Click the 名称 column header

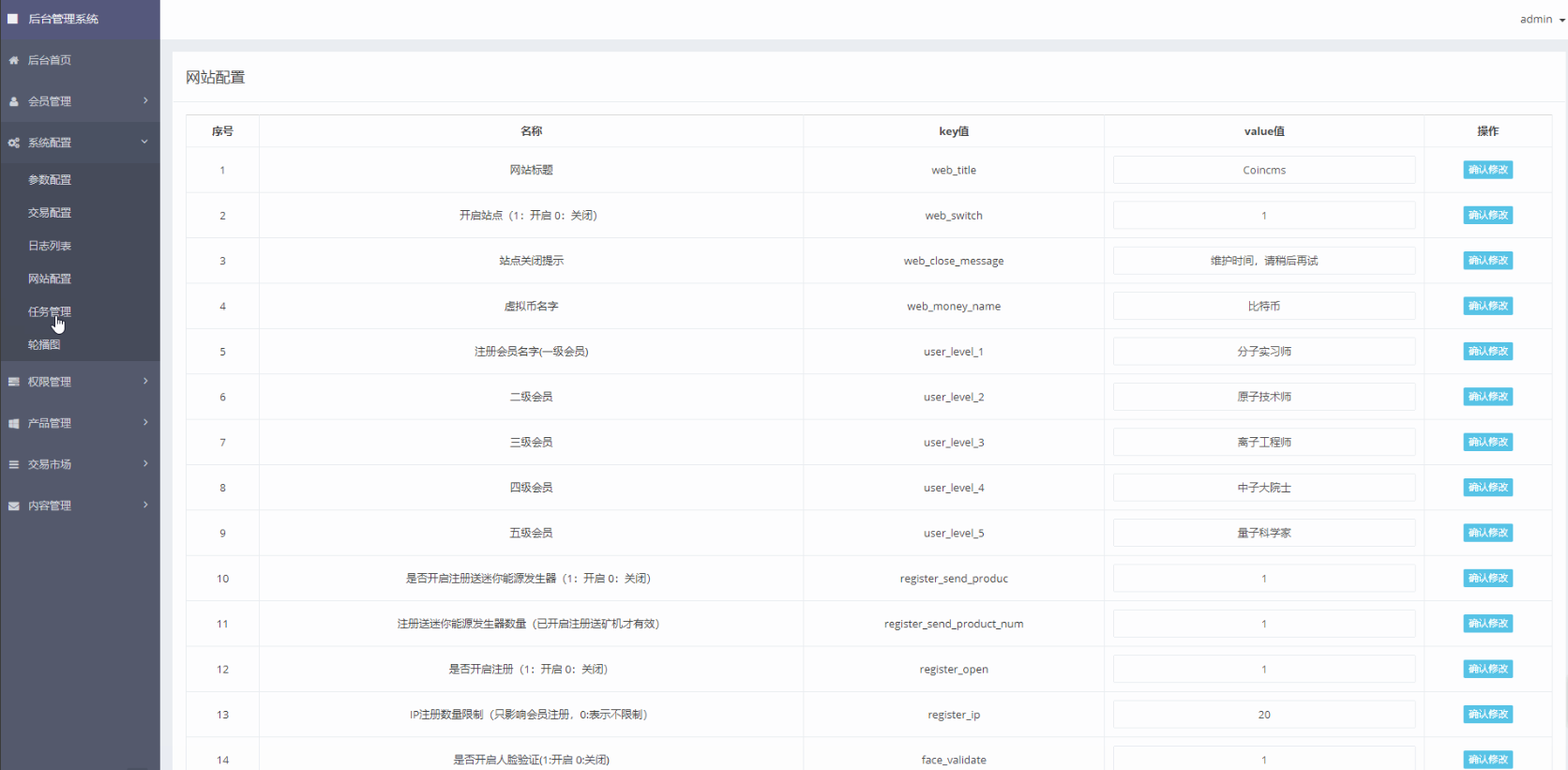[x=532, y=131]
